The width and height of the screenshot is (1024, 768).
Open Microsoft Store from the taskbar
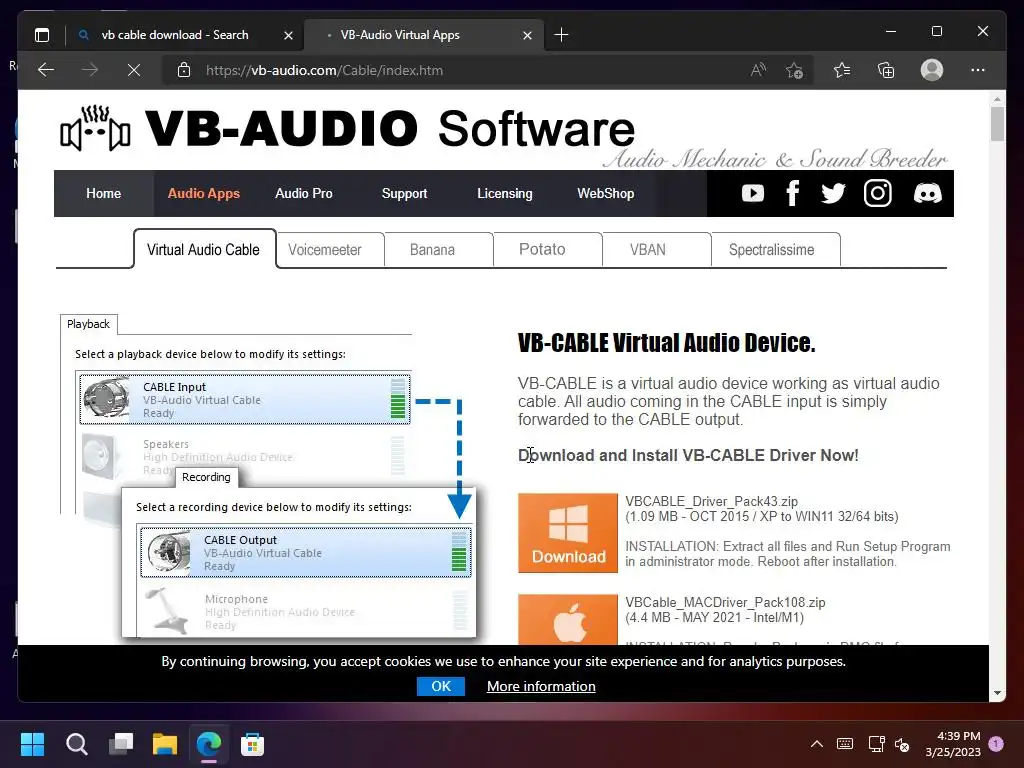[252, 744]
